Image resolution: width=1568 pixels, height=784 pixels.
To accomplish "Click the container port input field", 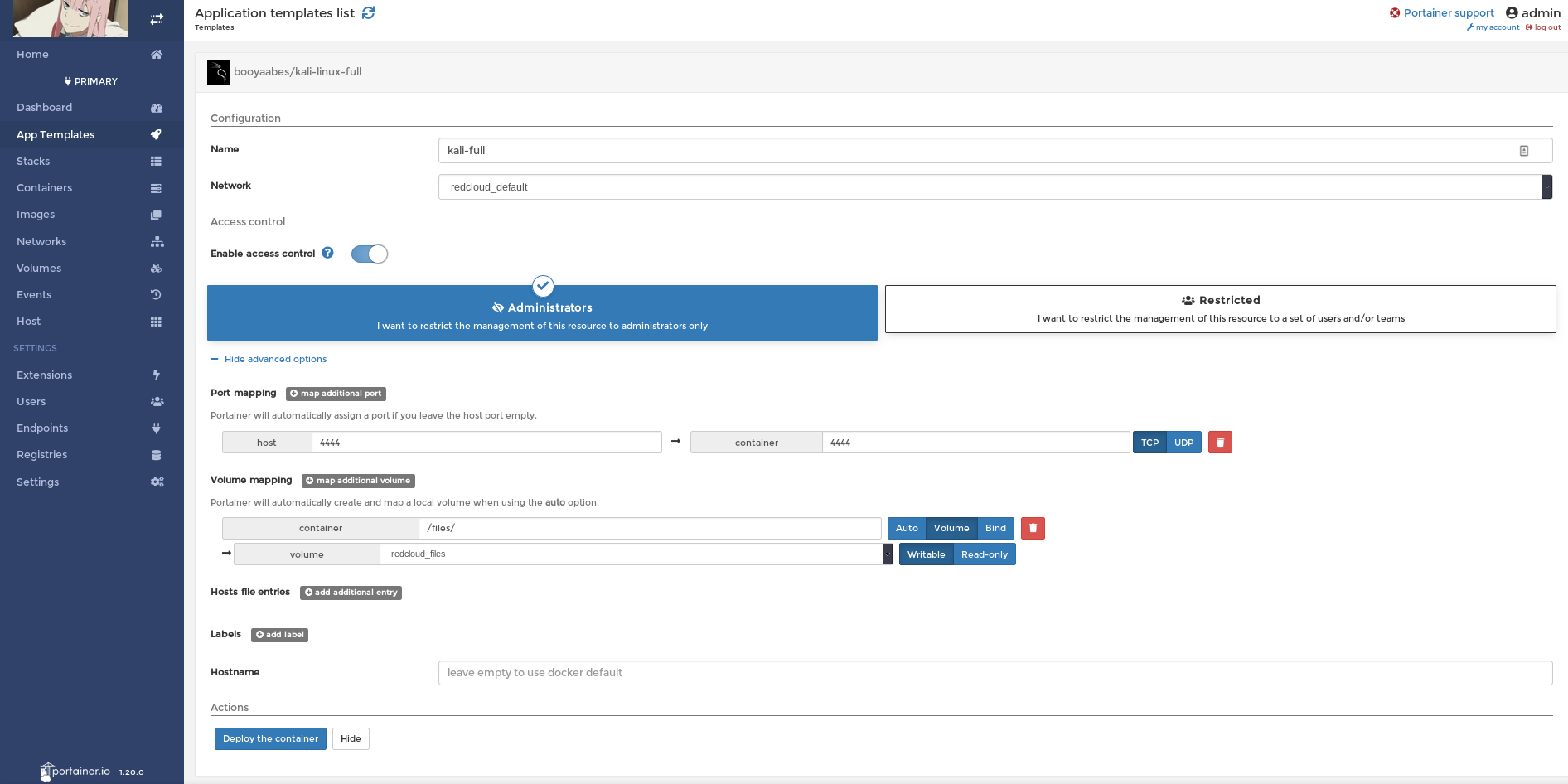I will click(x=975, y=443).
